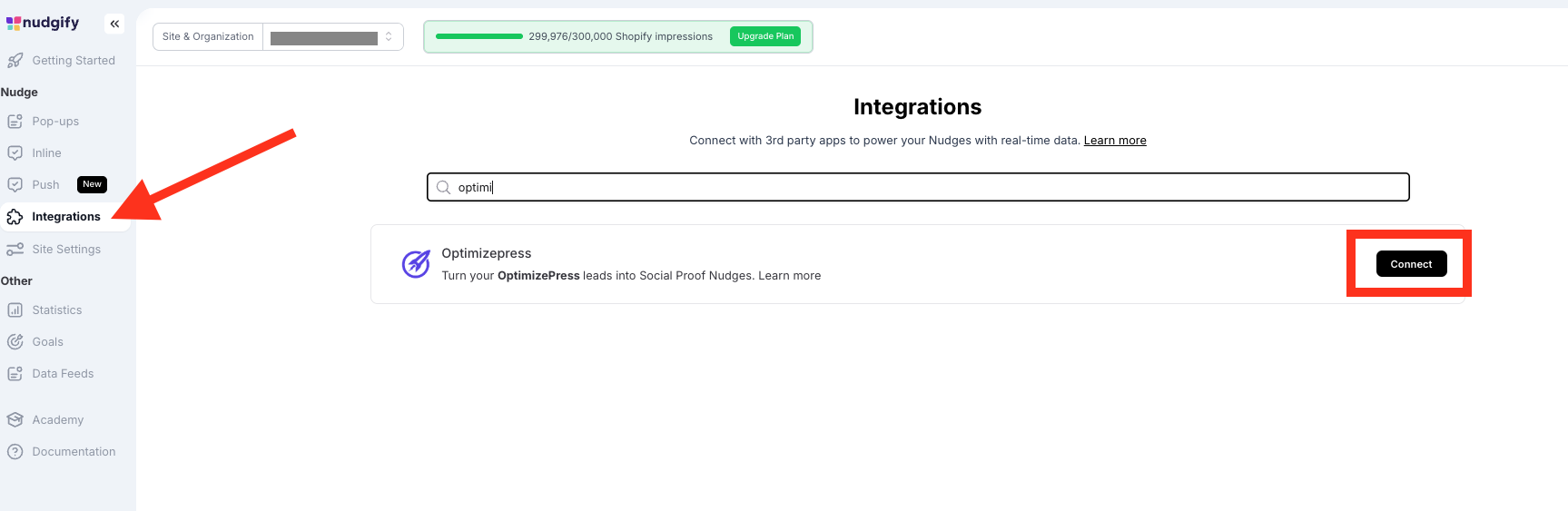The height and width of the screenshot is (511, 1568).
Task: Click the Optimizepress card title
Action: [487, 253]
